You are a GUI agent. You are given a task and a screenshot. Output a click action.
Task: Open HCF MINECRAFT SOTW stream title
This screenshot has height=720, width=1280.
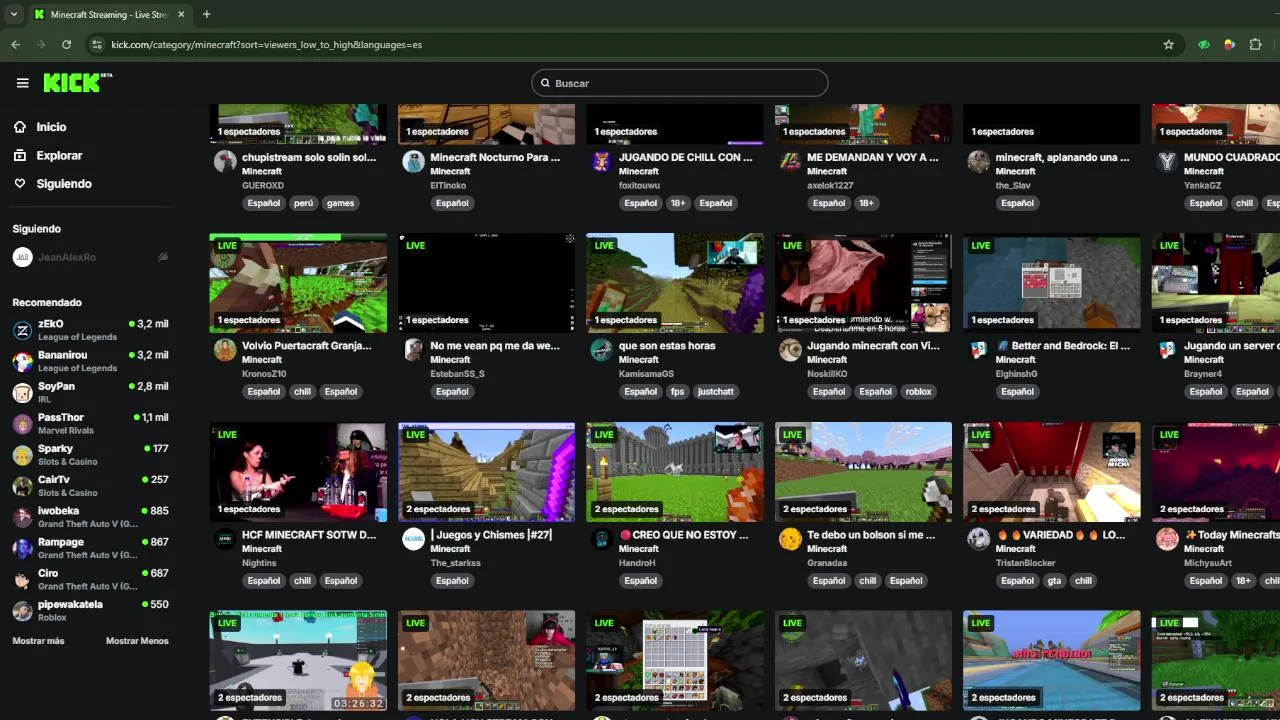pos(309,535)
